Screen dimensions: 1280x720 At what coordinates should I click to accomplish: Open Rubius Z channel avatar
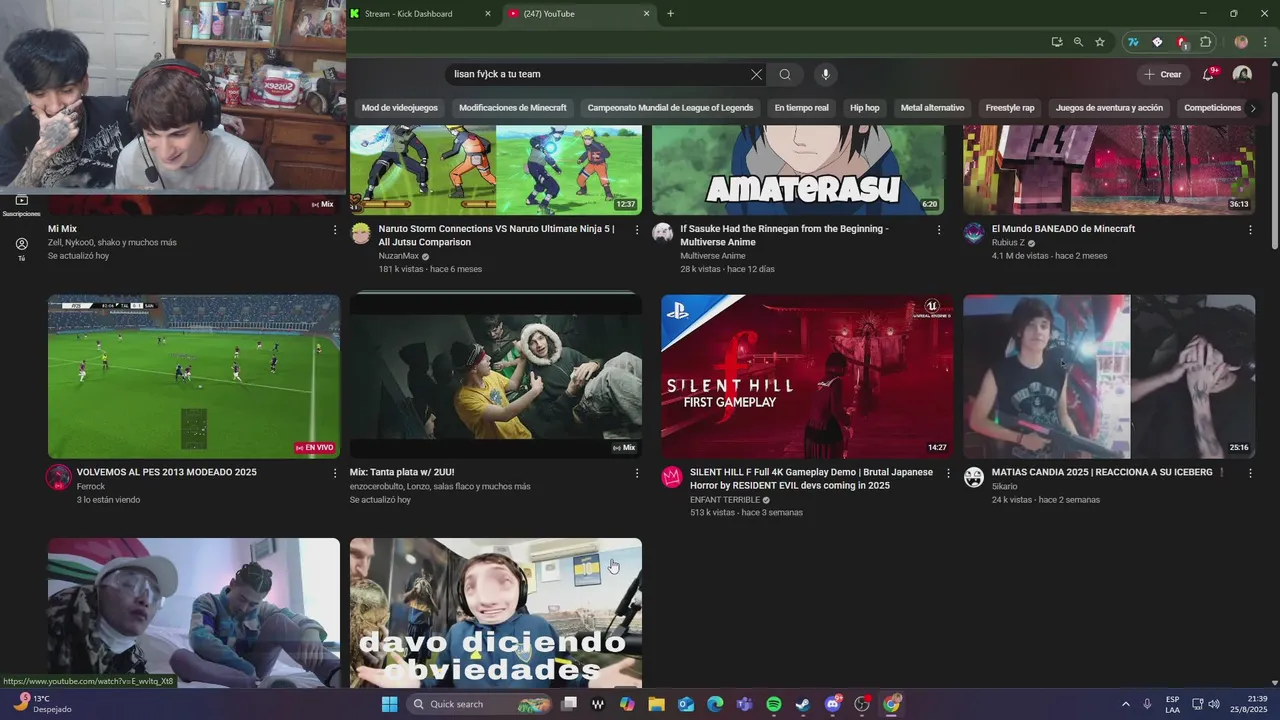pyautogui.click(x=974, y=234)
